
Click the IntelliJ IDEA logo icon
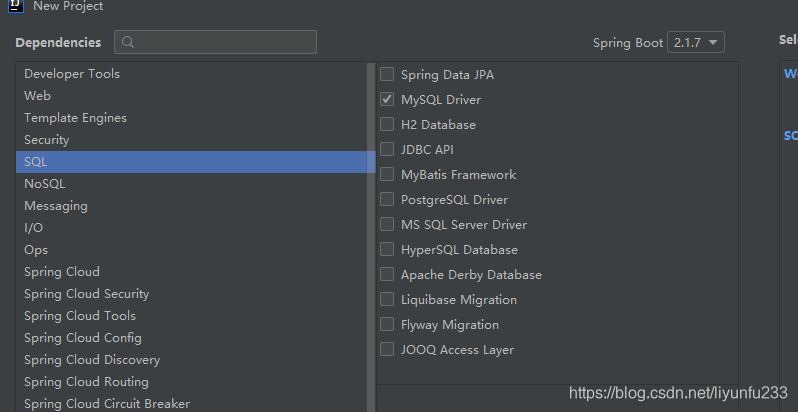[x=16, y=6]
